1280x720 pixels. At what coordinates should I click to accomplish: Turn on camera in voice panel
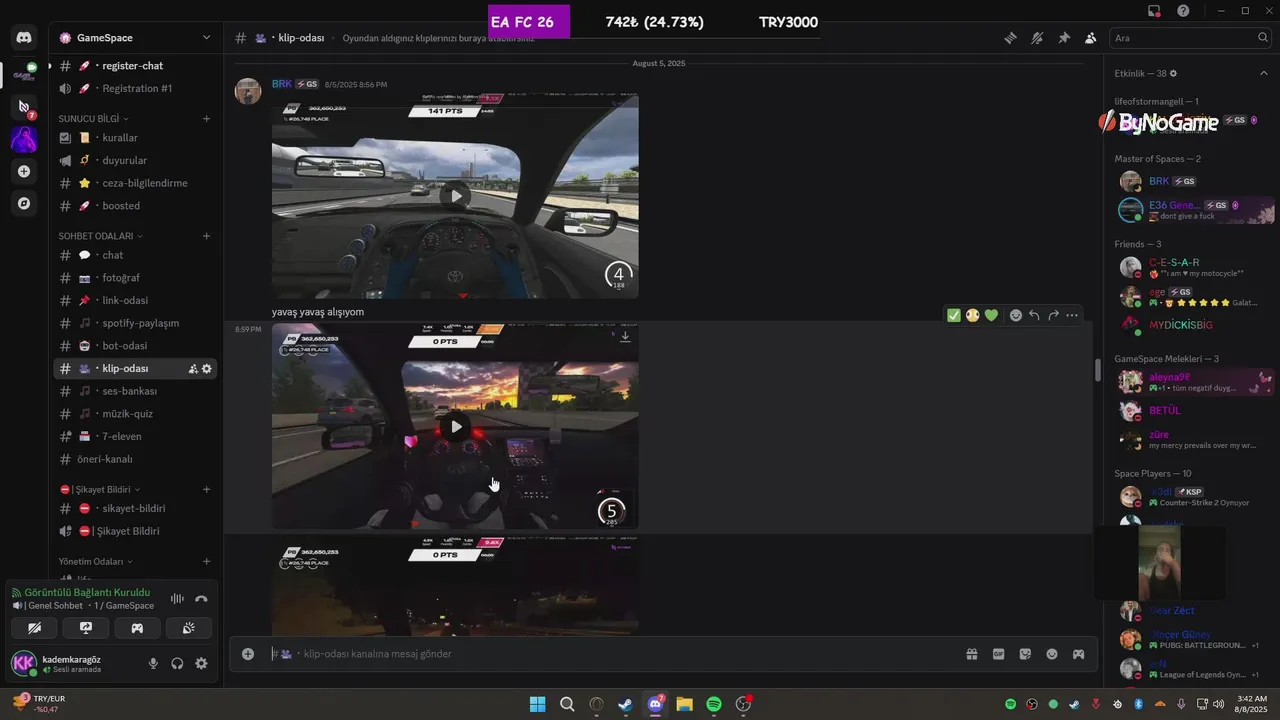[35, 628]
